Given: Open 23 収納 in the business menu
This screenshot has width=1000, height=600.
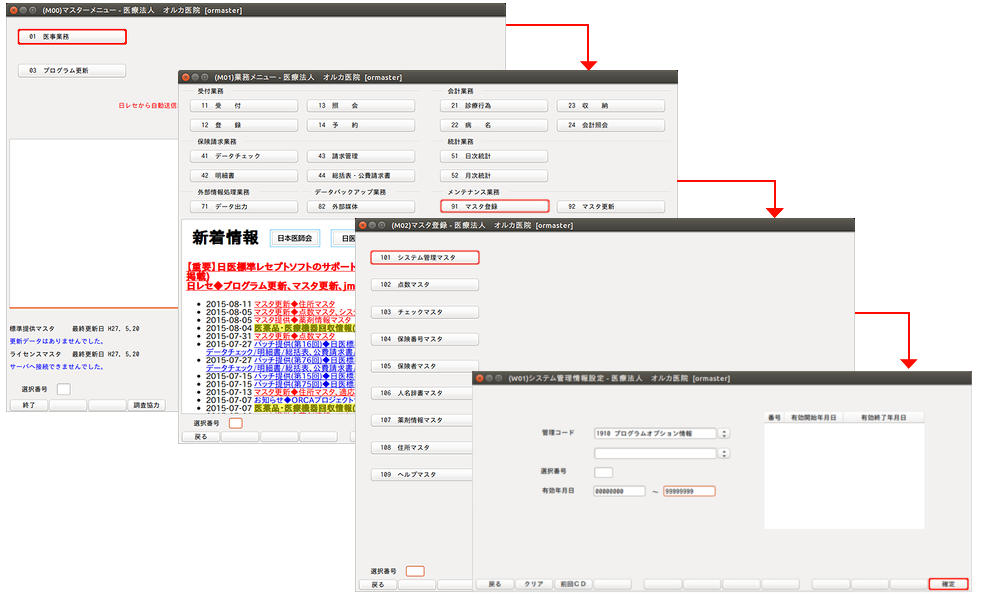Looking at the screenshot, I should [611, 106].
